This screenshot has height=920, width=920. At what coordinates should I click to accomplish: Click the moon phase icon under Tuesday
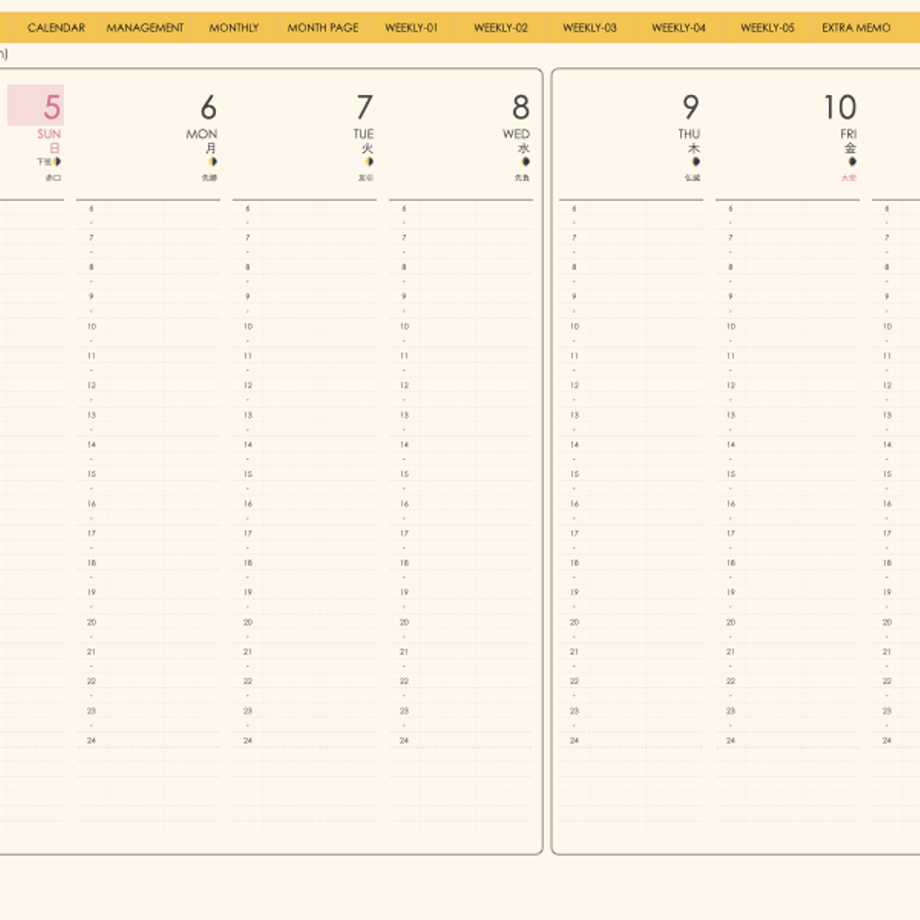point(369,161)
